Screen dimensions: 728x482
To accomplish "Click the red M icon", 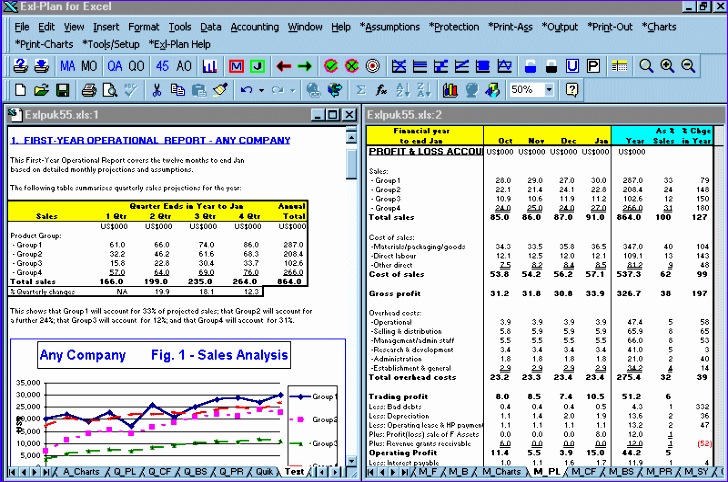I will coord(236,66).
